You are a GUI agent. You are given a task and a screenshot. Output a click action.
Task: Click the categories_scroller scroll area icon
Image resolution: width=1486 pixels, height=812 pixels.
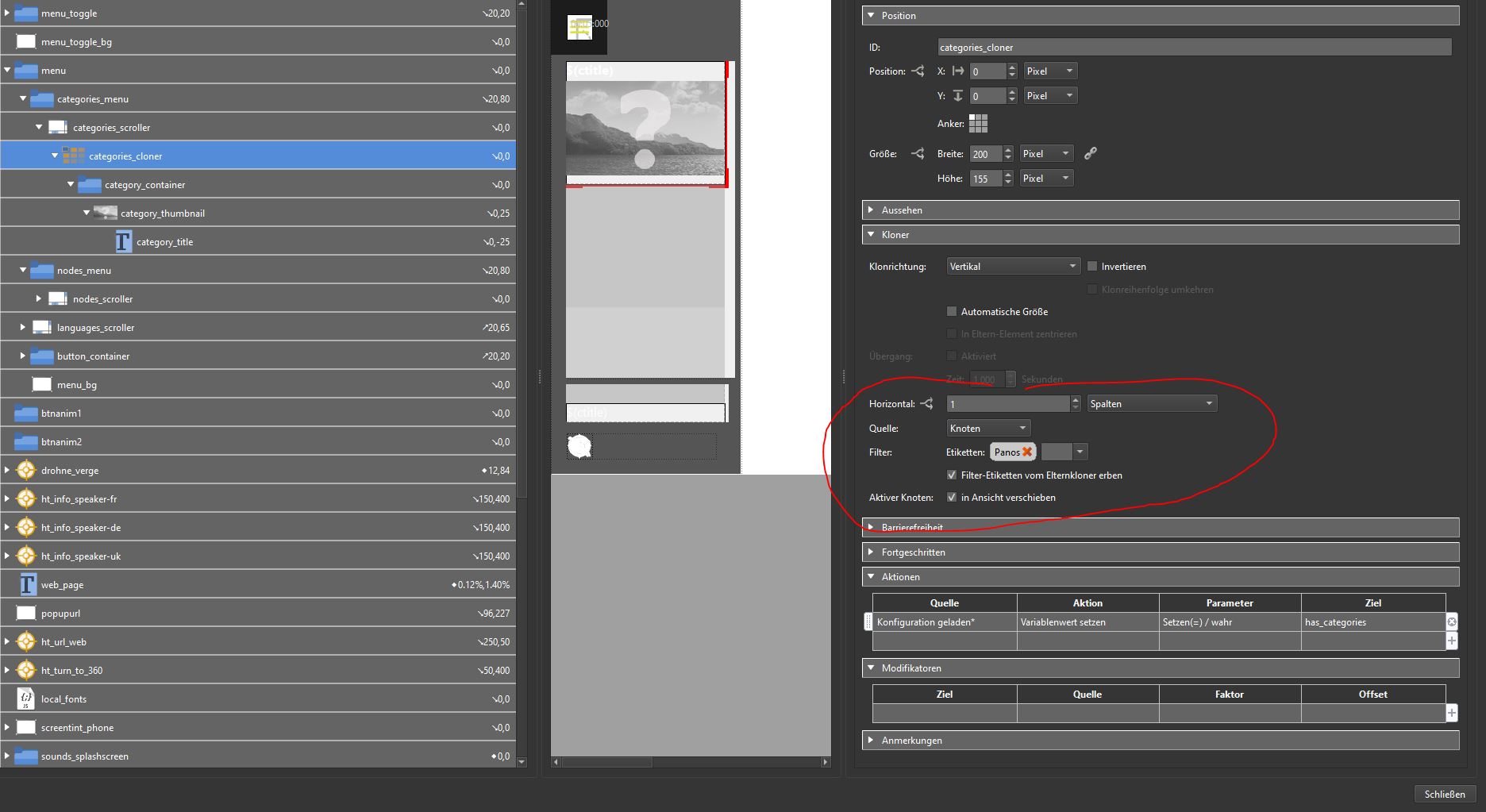tap(58, 127)
